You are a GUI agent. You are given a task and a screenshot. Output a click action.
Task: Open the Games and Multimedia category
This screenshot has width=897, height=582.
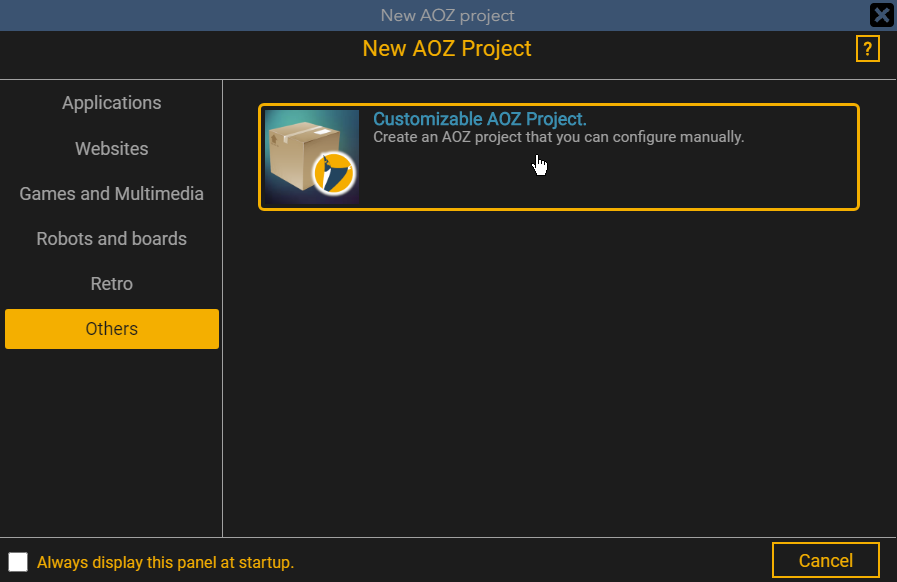[111, 194]
